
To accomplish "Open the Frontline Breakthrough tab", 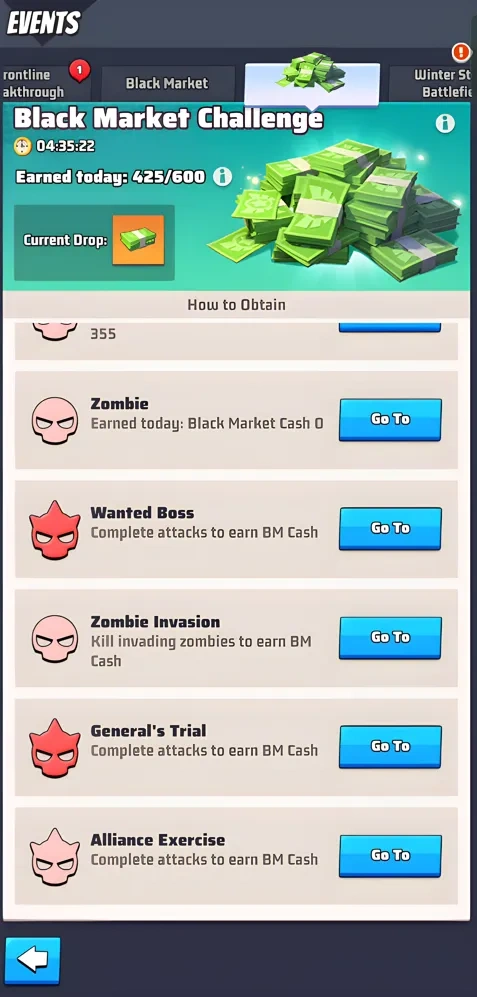I will coord(45,83).
